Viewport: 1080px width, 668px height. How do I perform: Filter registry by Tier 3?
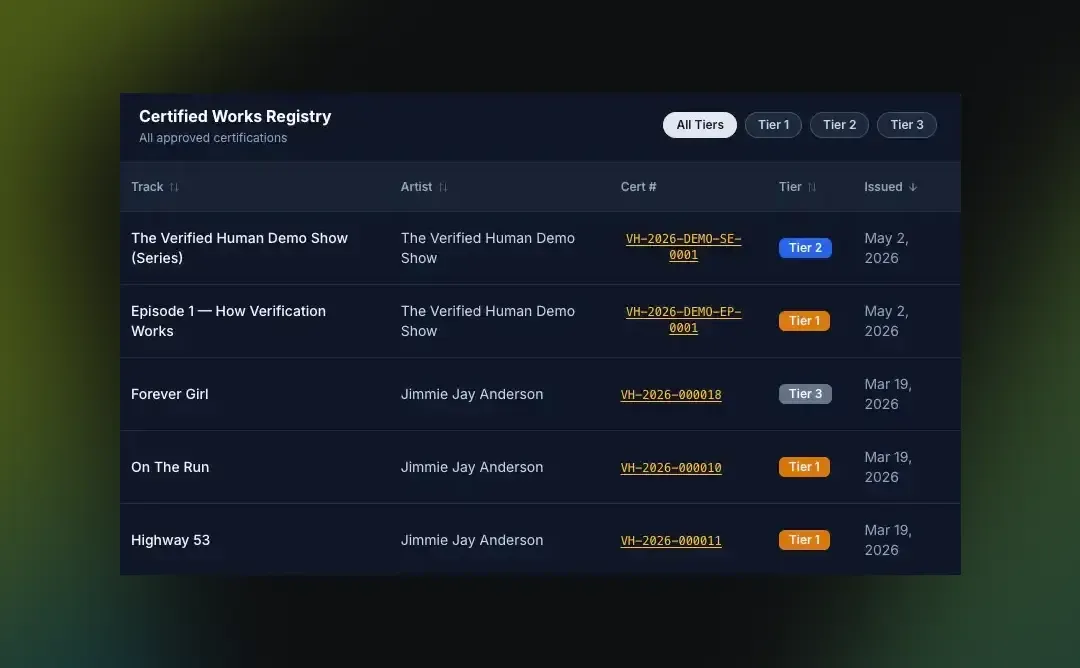906,125
